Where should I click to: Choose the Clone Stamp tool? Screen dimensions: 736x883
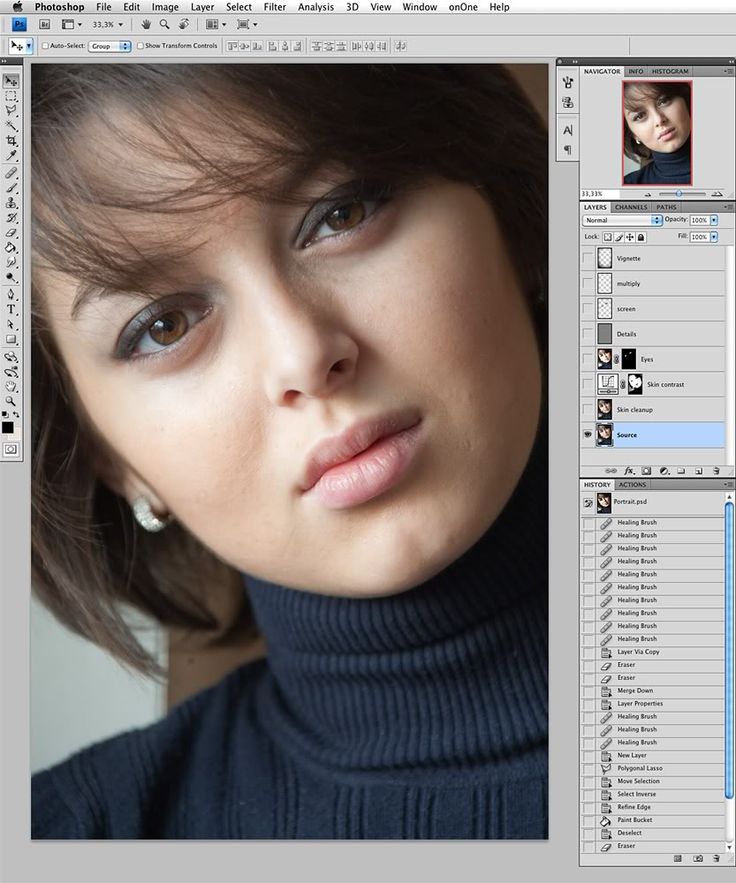11,202
